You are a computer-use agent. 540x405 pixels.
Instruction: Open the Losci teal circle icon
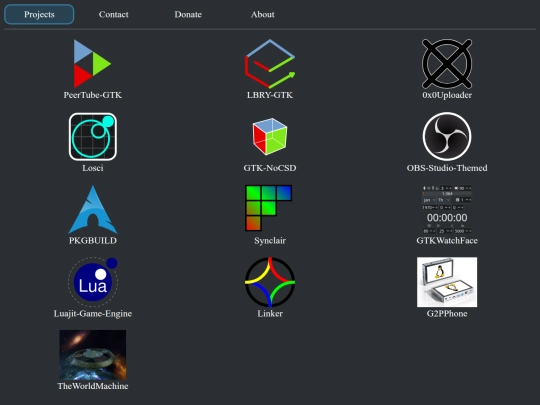[x=93, y=137]
